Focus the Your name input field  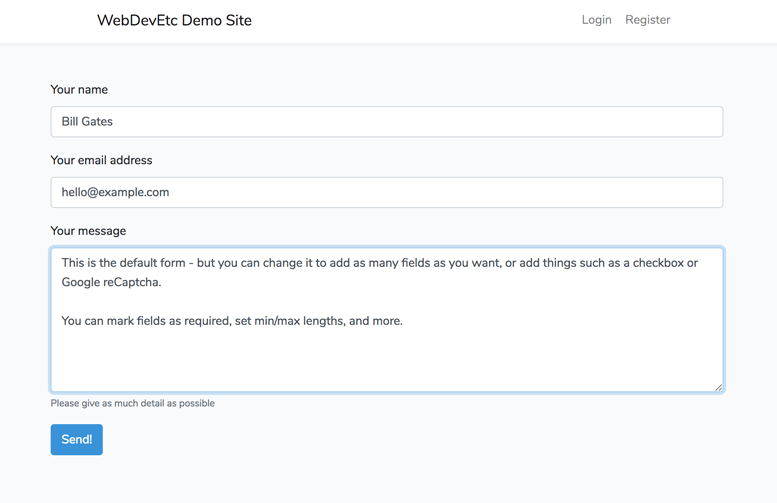pyautogui.click(x=387, y=121)
